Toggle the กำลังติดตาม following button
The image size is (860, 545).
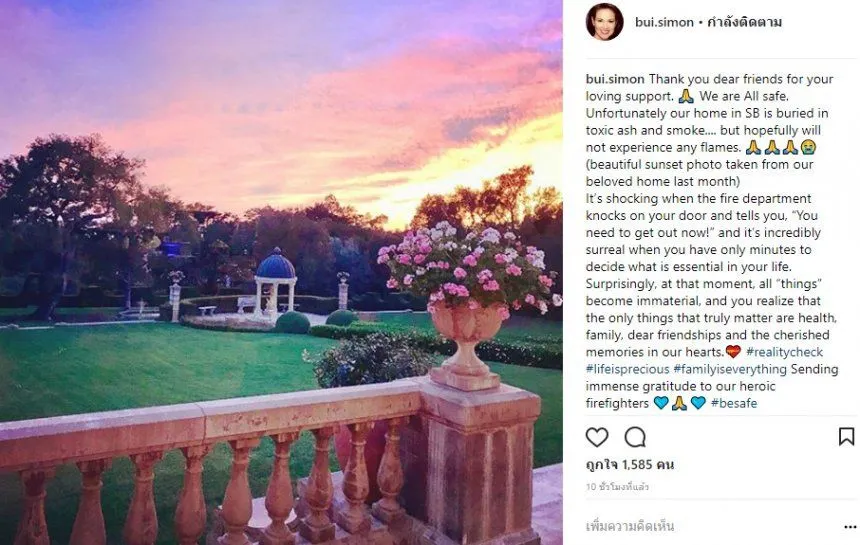coord(746,22)
